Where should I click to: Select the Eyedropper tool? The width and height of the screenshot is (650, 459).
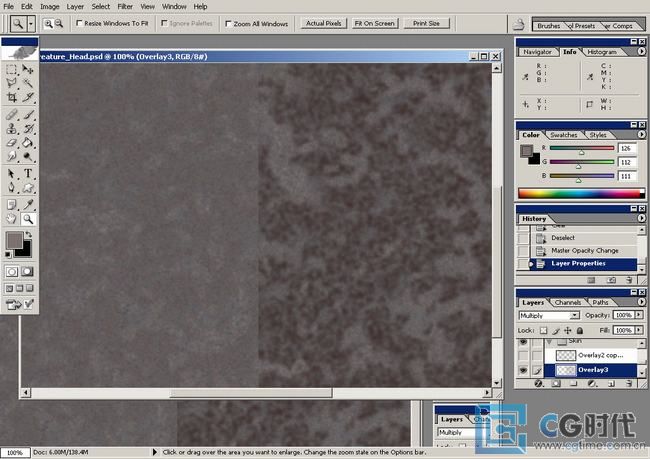pos(27,204)
